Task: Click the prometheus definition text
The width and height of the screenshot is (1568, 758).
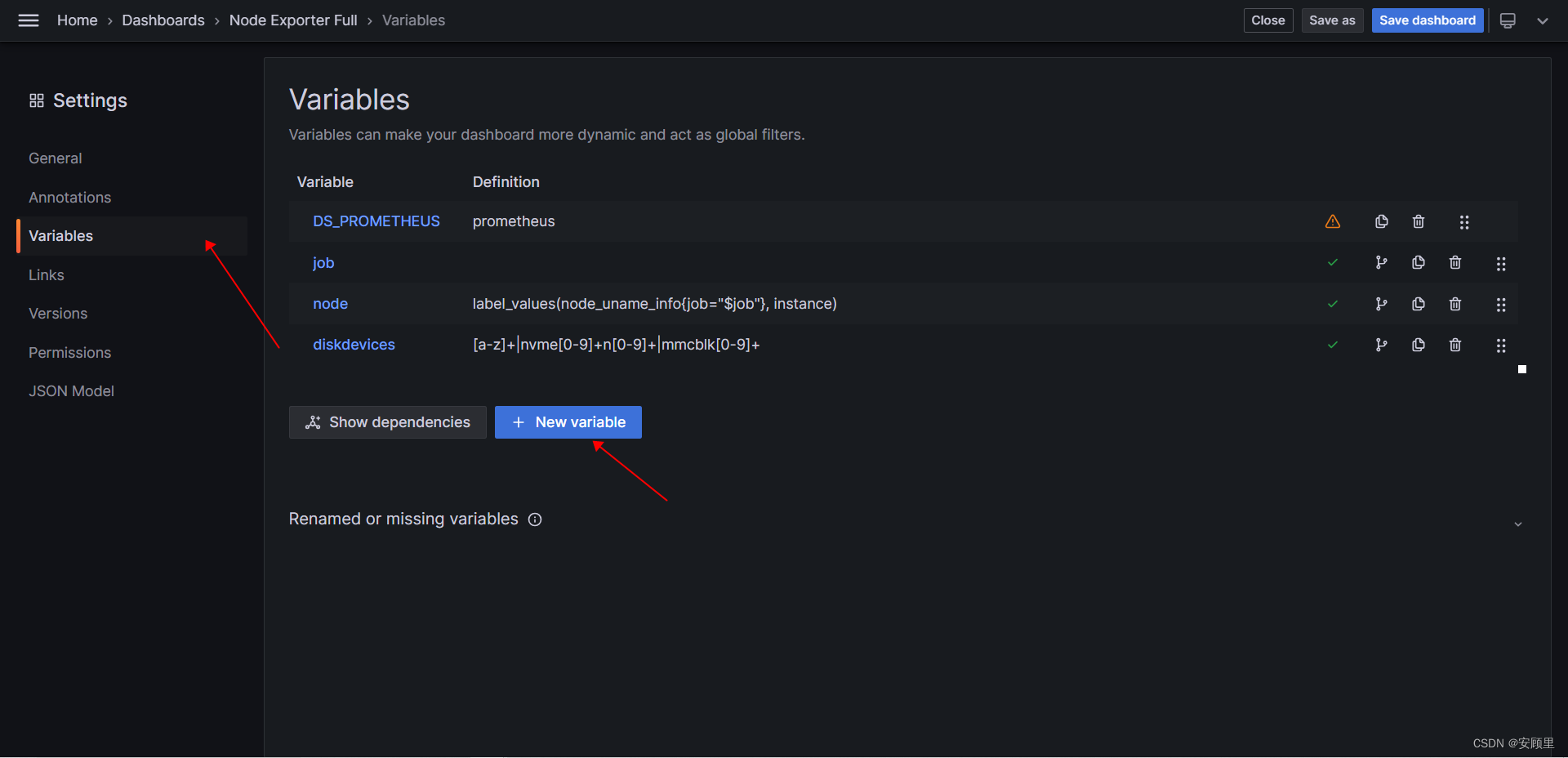Action: tap(514, 221)
